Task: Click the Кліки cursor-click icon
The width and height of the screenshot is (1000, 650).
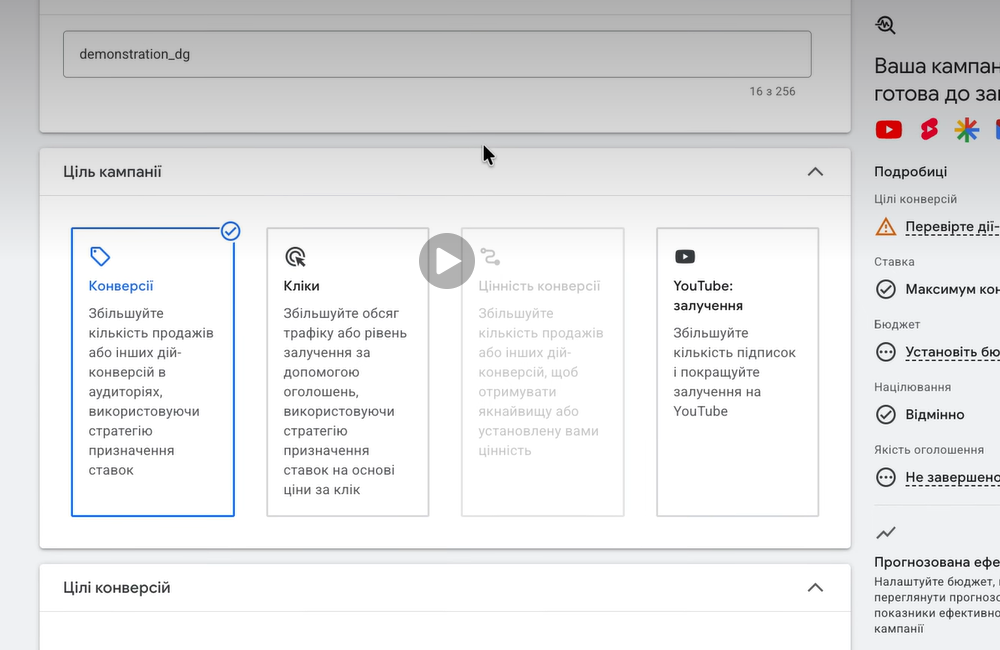Action: 295,256
